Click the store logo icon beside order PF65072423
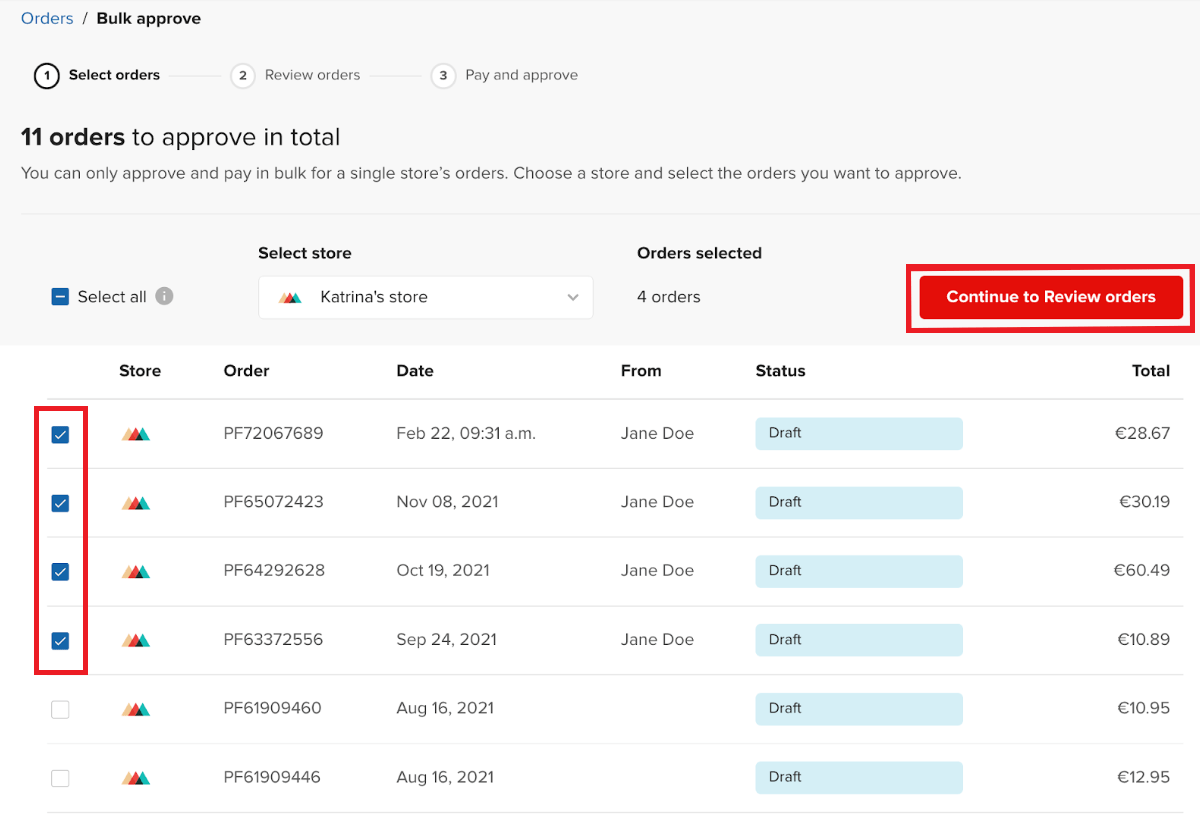1200x826 pixels. click(136, 502)
